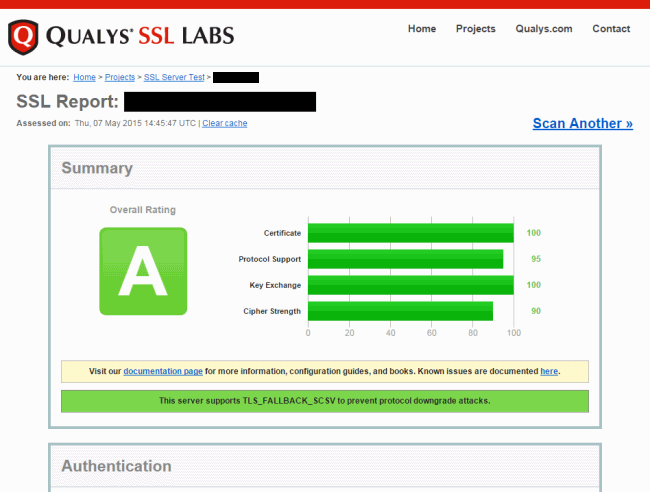
Task: Follow the Home breadcrumb link
Action: (x=85, y=77)
